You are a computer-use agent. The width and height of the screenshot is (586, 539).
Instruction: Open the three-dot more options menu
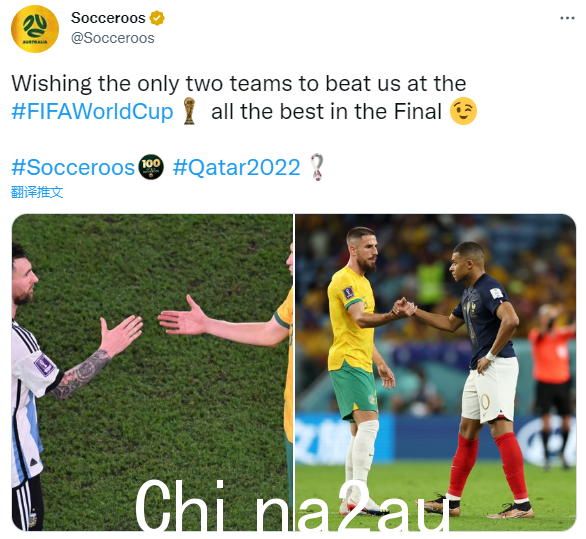pyautogui.click(x=567, y=18)
